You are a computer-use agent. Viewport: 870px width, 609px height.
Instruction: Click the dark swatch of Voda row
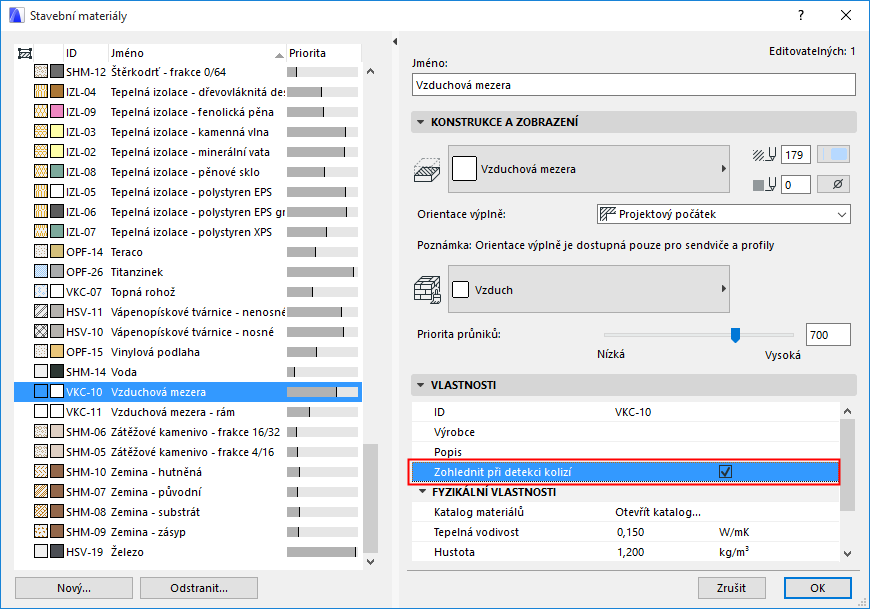click(57, 372)
